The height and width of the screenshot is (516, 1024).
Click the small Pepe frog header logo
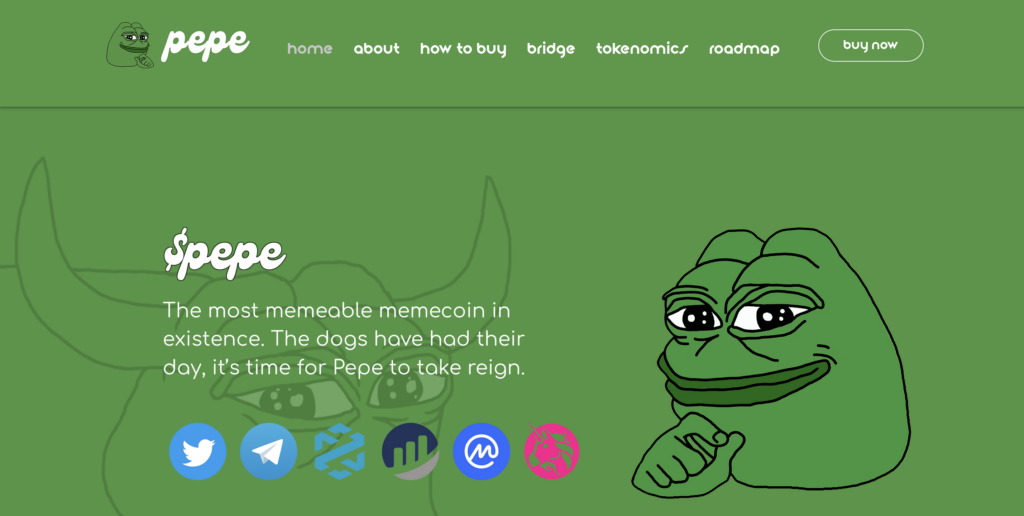click(x=130, y=45)
